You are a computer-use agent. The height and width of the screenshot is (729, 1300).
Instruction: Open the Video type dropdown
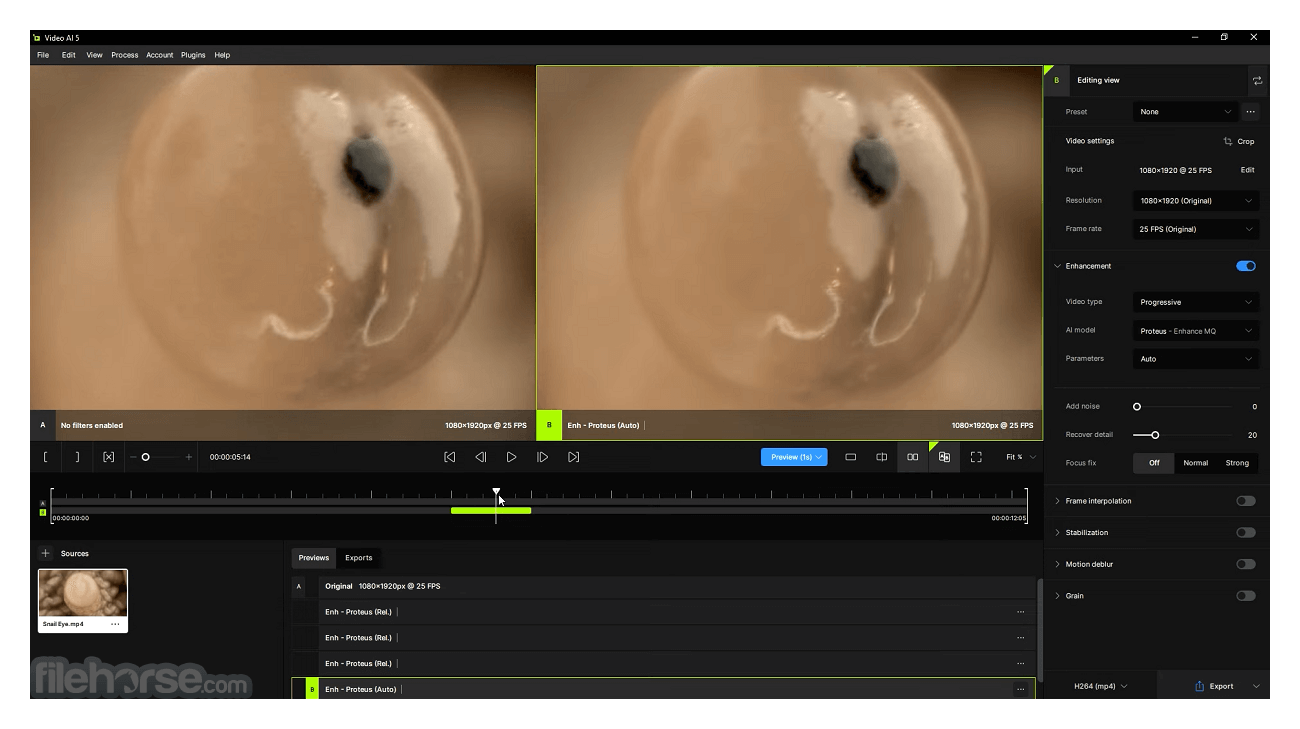coord(1196,302)
